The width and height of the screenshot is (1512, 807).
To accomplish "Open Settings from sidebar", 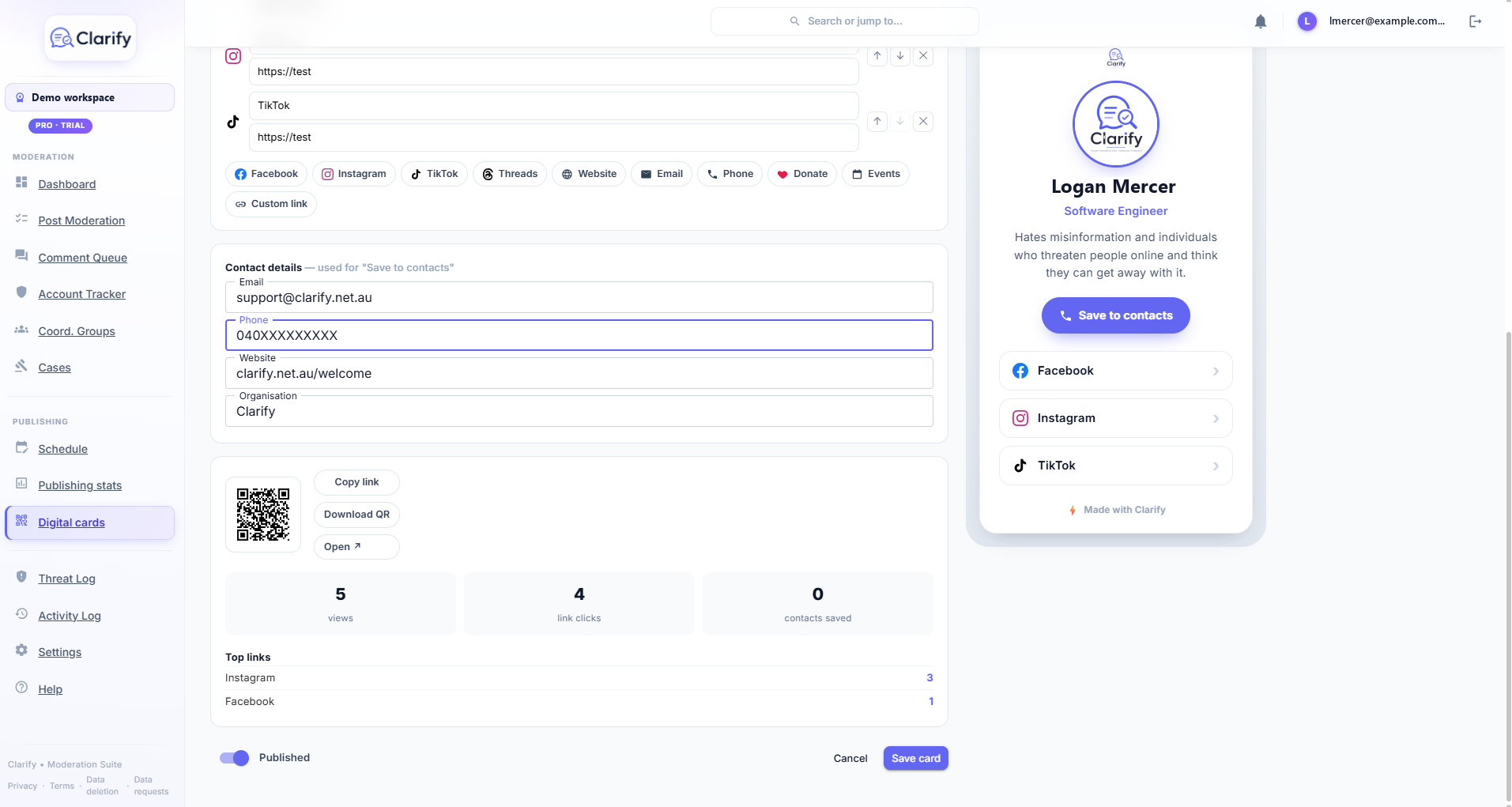I will (60, 652).
